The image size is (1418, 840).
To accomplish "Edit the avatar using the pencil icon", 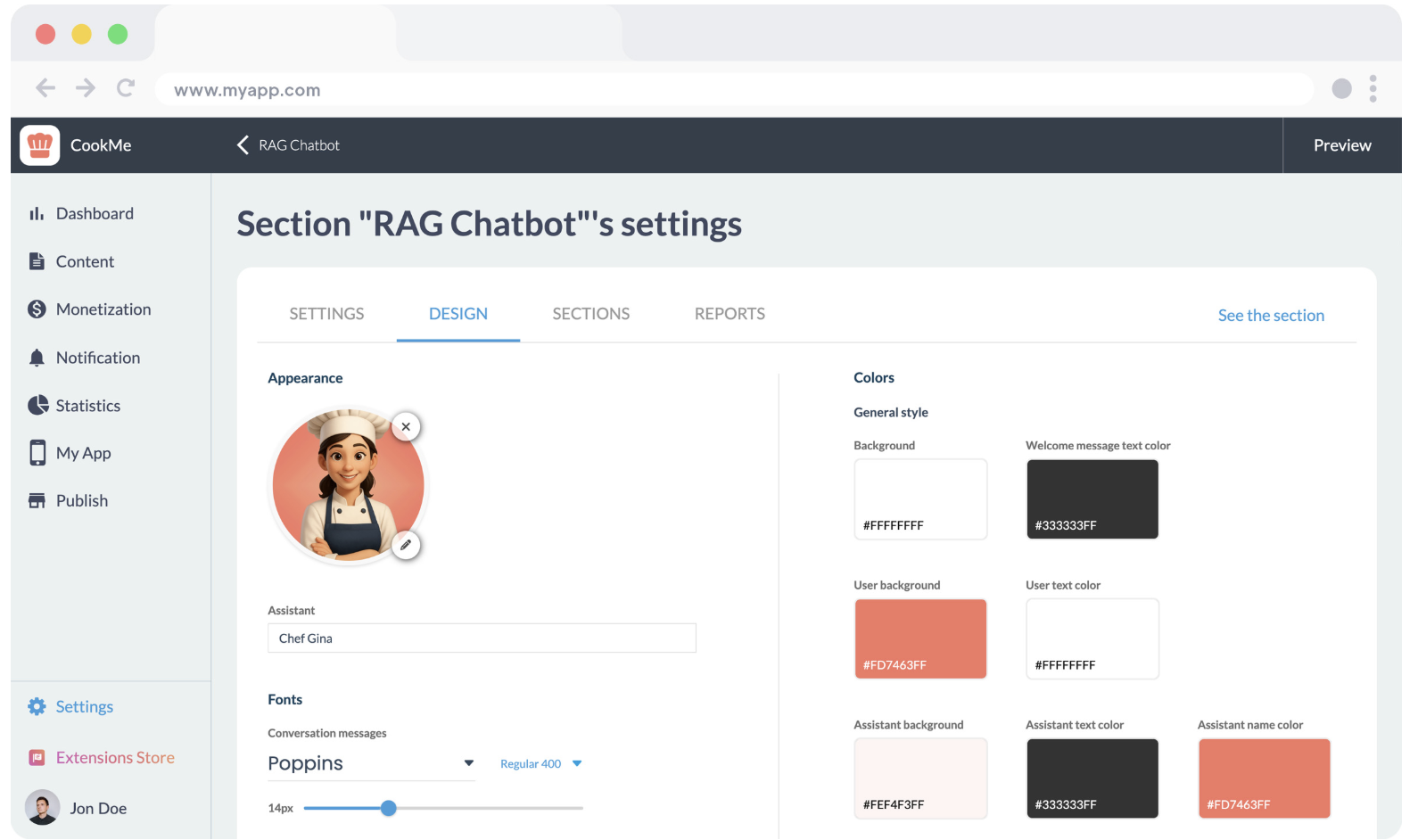I will click(406, 545).
